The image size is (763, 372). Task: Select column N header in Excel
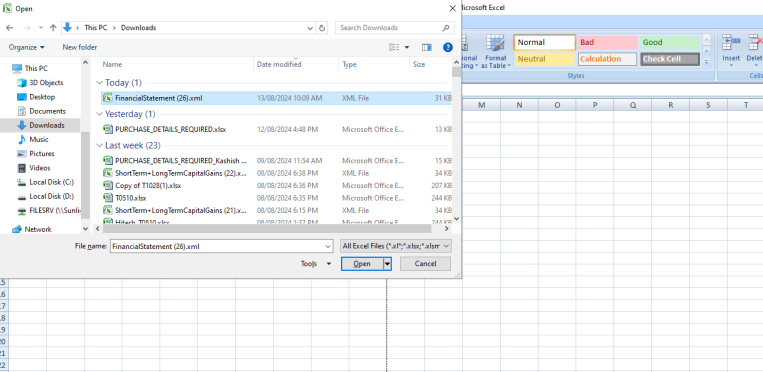[519, 105]
